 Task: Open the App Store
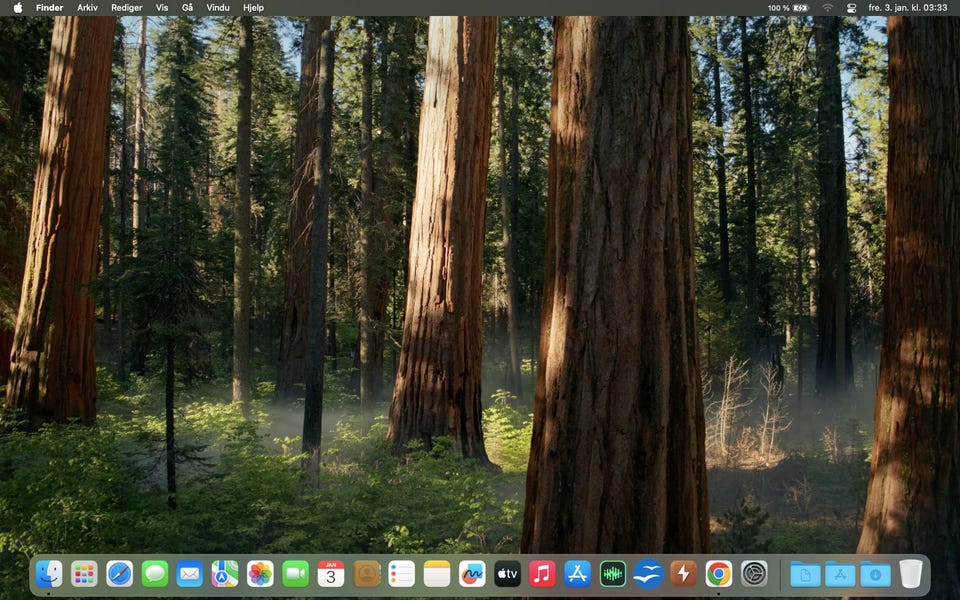[x=578, y=573]
